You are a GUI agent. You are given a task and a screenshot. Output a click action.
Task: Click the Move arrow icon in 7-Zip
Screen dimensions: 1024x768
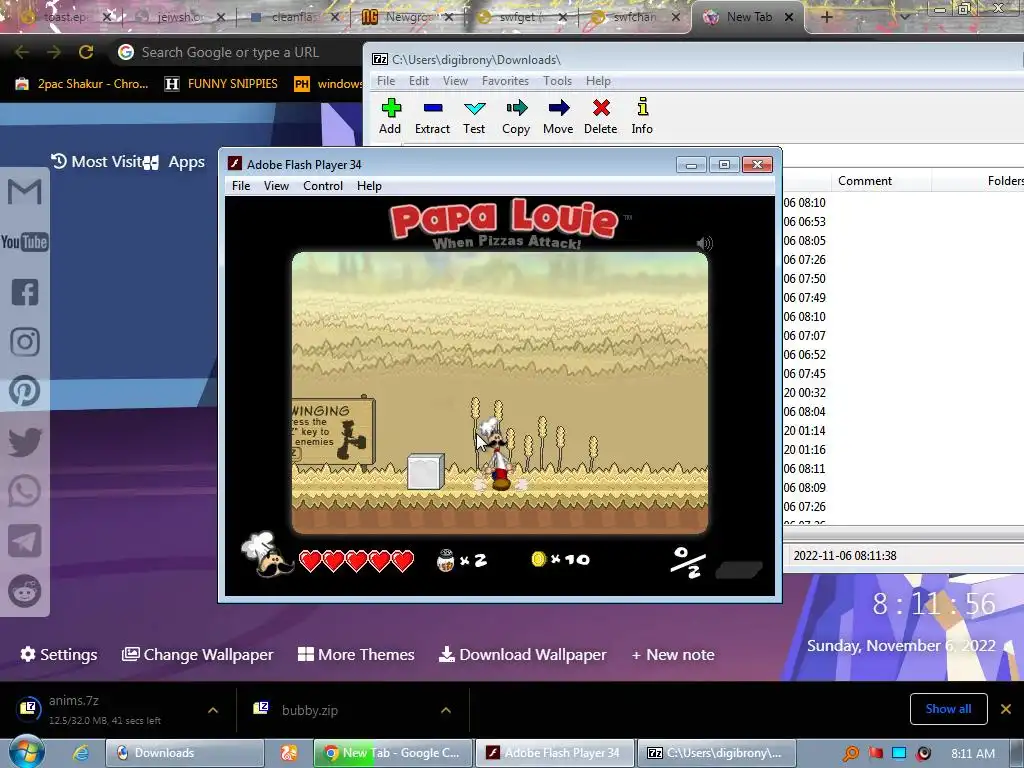[x=558, y=116]
